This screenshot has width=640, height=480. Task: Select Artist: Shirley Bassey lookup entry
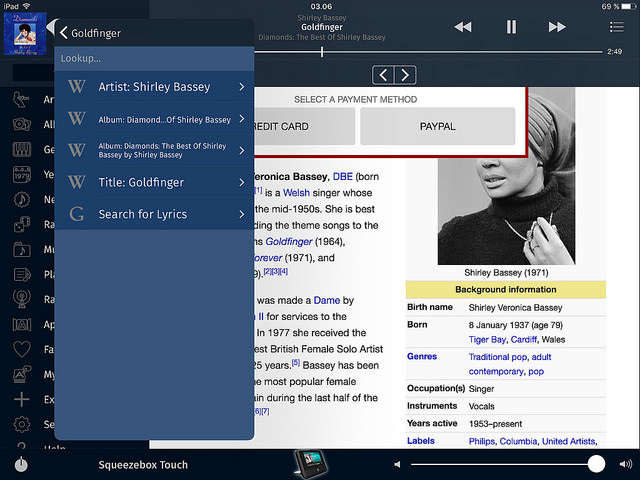[x=154, y=87]
